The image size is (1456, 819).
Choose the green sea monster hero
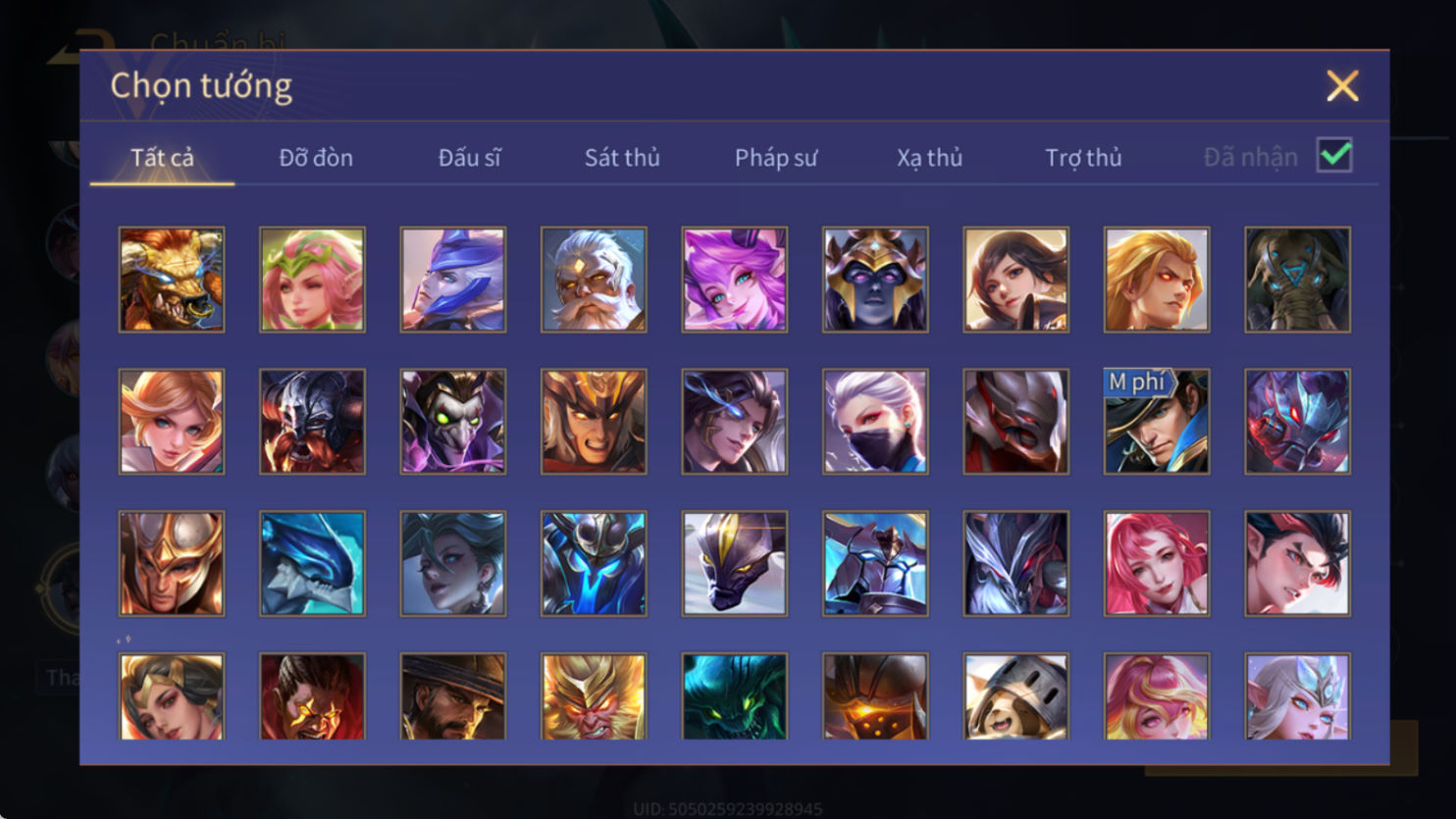pyautogui.click(x=735, y=696)
